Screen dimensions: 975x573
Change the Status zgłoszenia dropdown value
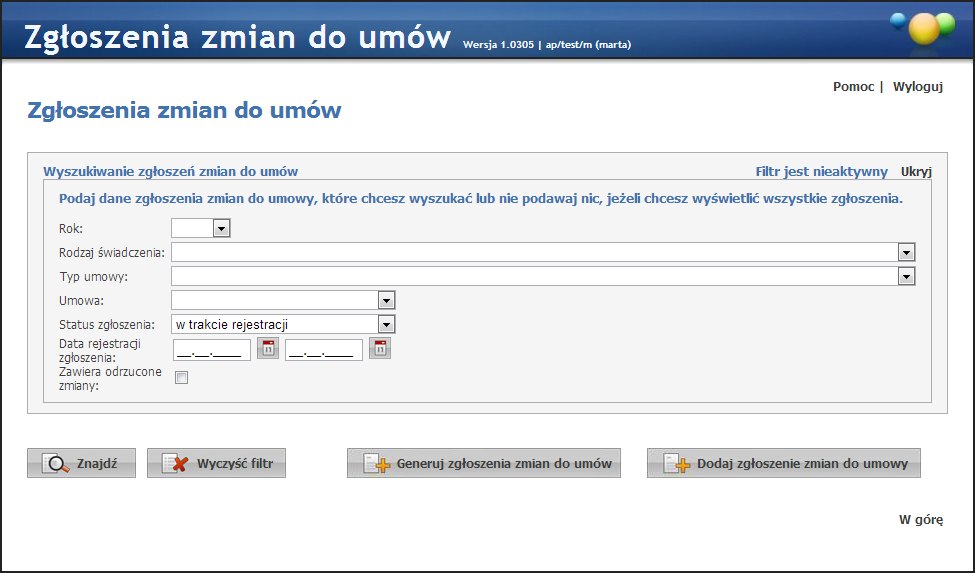pos(386,324)
